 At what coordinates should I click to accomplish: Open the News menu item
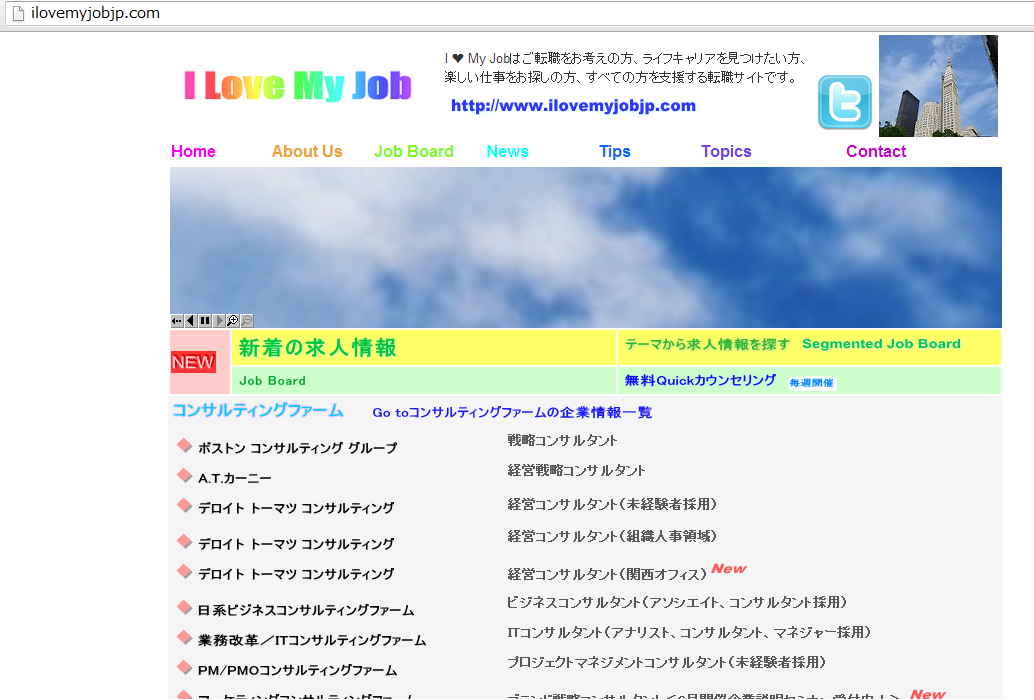[x=507, y=152]
